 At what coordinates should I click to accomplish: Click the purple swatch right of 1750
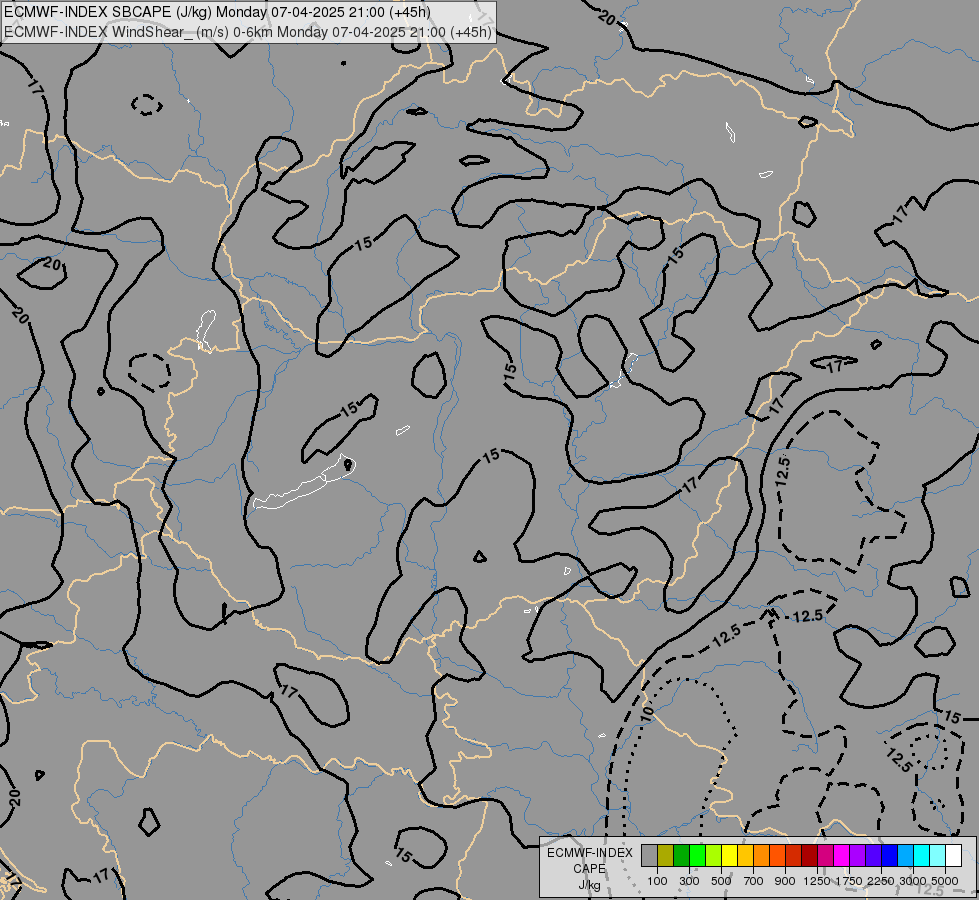click(858, 856)
